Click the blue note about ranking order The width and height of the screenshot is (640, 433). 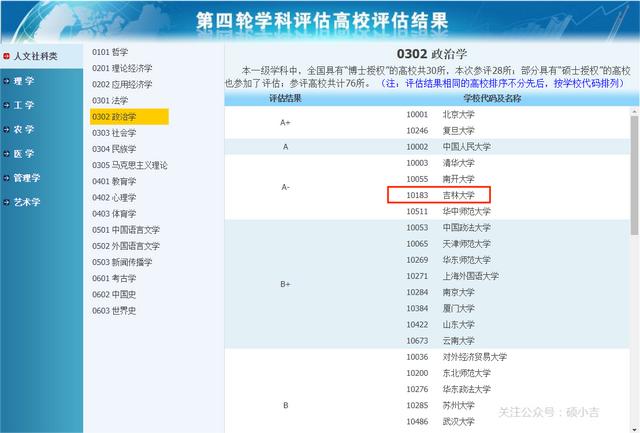[502, 83]
